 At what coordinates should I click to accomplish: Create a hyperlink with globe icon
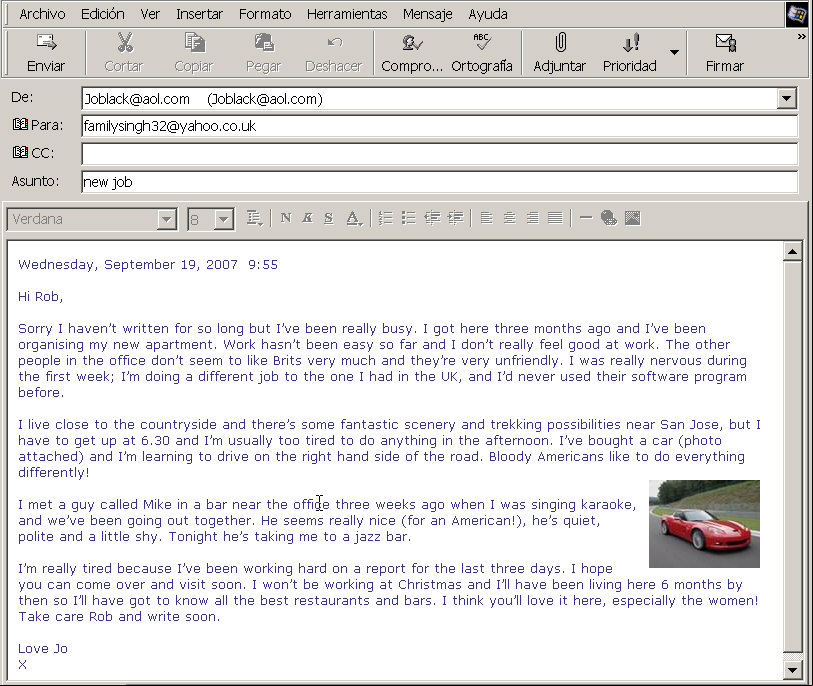609,218
